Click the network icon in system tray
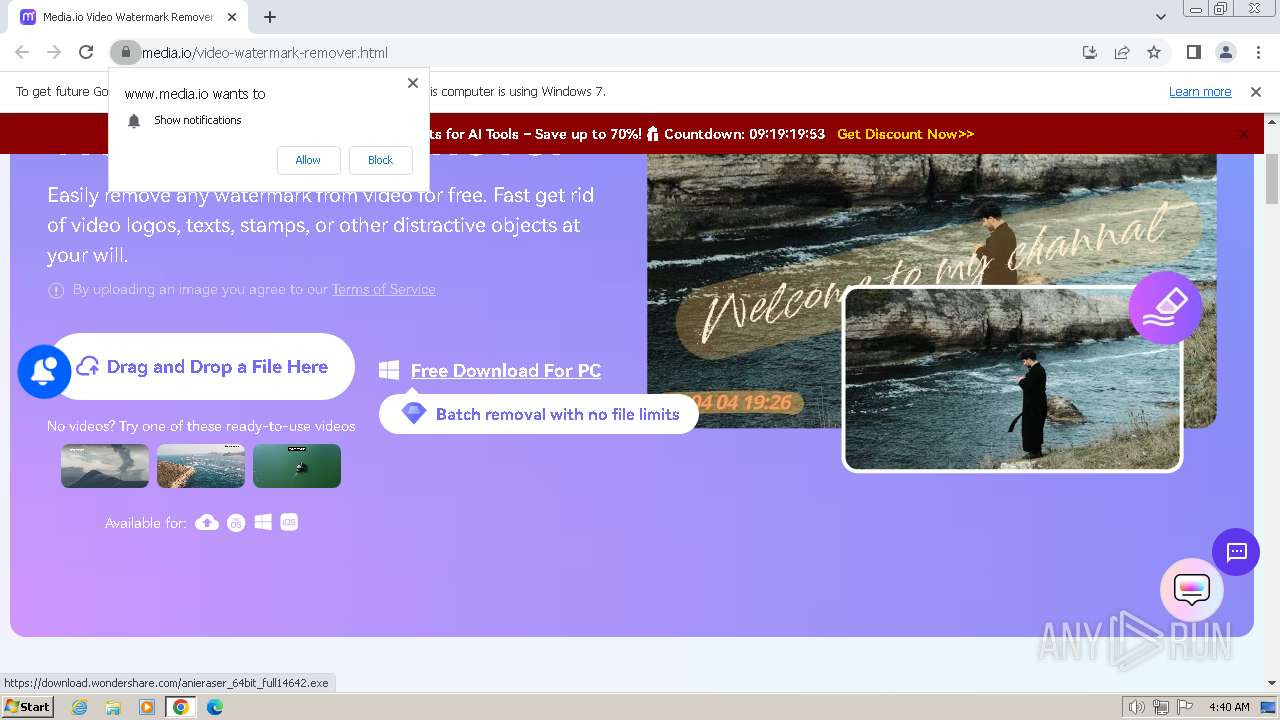Viewport: 1280px width, 720px height. pos(1161,707)
